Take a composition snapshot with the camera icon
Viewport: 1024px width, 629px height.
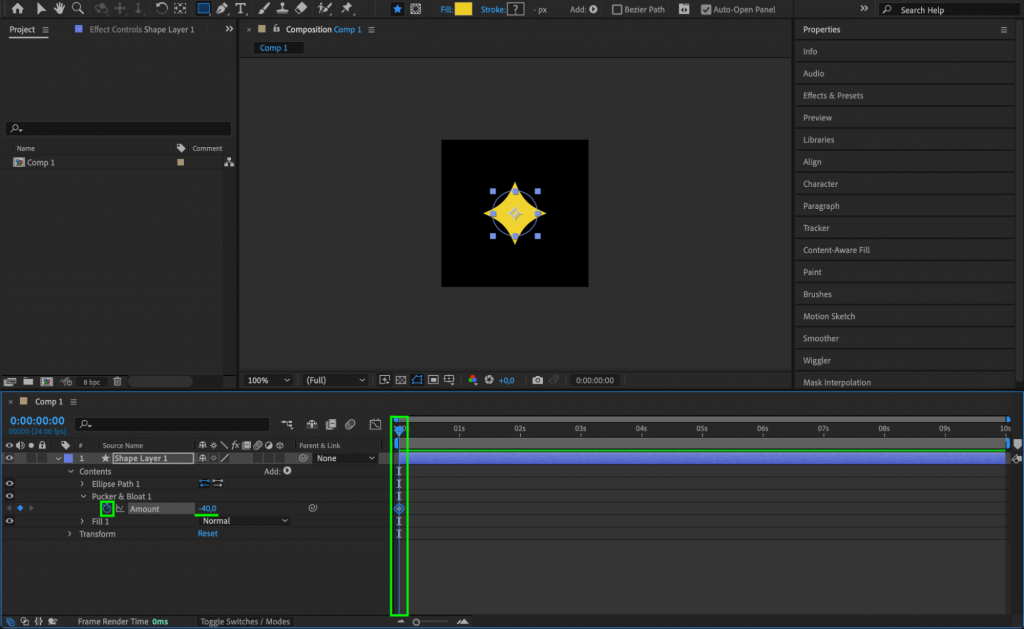[537, 380]
